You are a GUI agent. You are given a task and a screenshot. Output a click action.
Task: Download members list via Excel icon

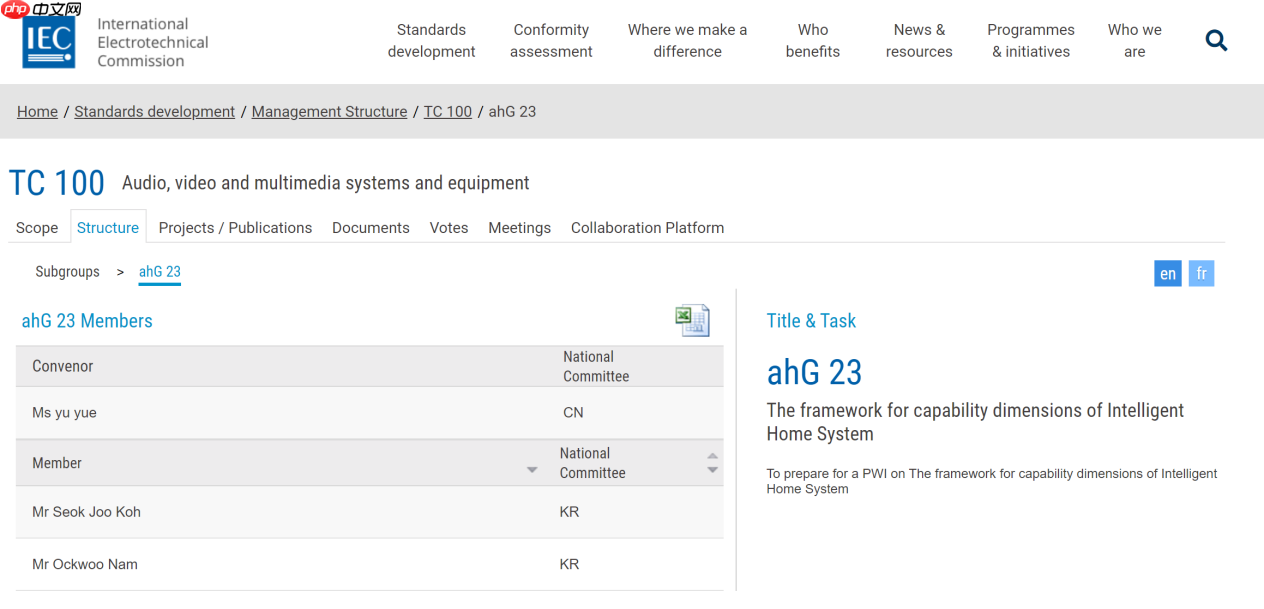692,320
